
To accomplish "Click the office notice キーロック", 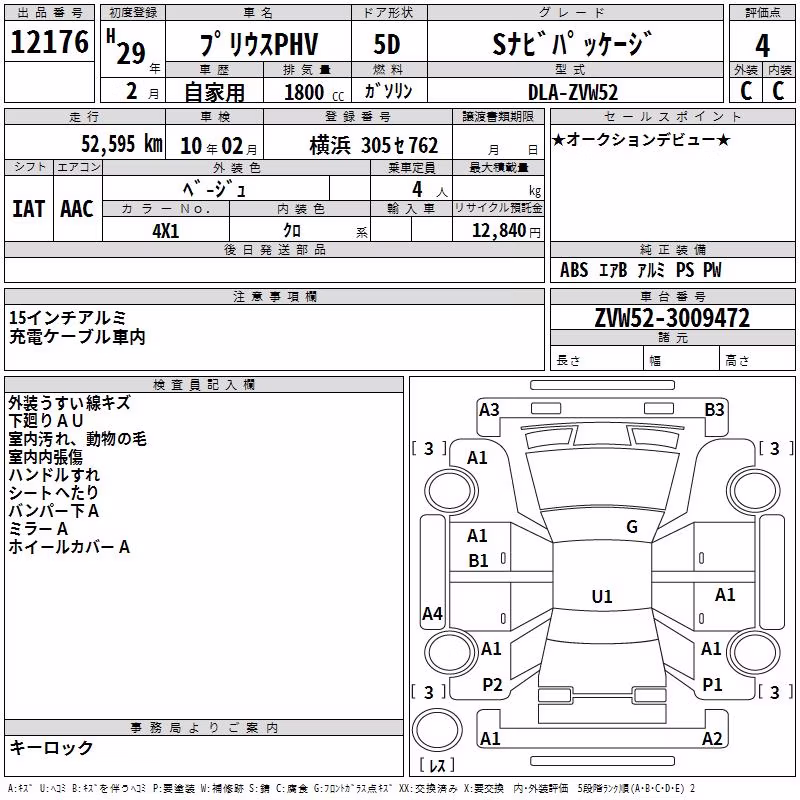I will [x=51, y=748].
